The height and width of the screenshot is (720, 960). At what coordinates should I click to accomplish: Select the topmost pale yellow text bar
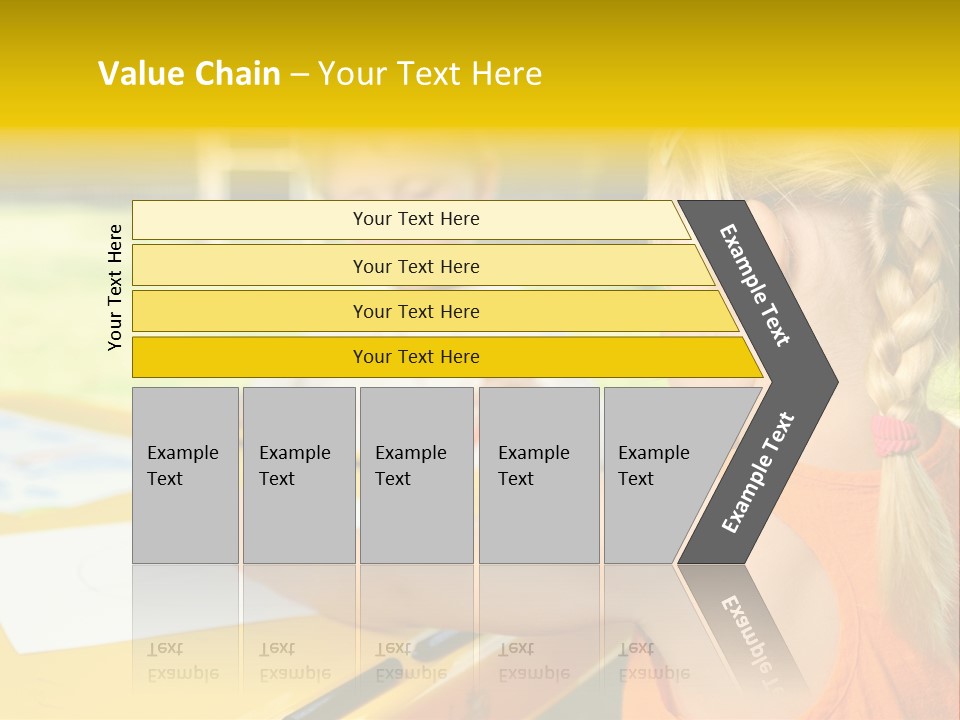point(416,219)
